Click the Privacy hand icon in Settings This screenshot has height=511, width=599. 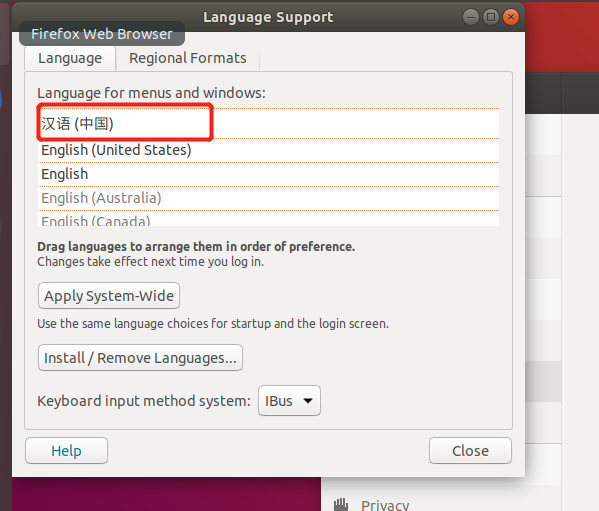pyautogui.click(x=341, y=504)
